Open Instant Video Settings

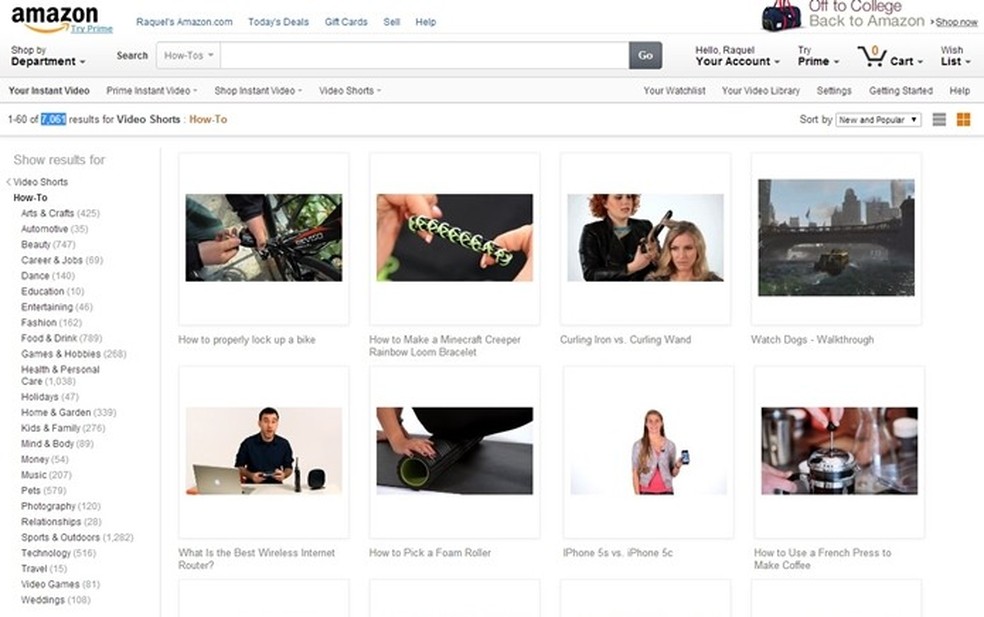[834, 90]
